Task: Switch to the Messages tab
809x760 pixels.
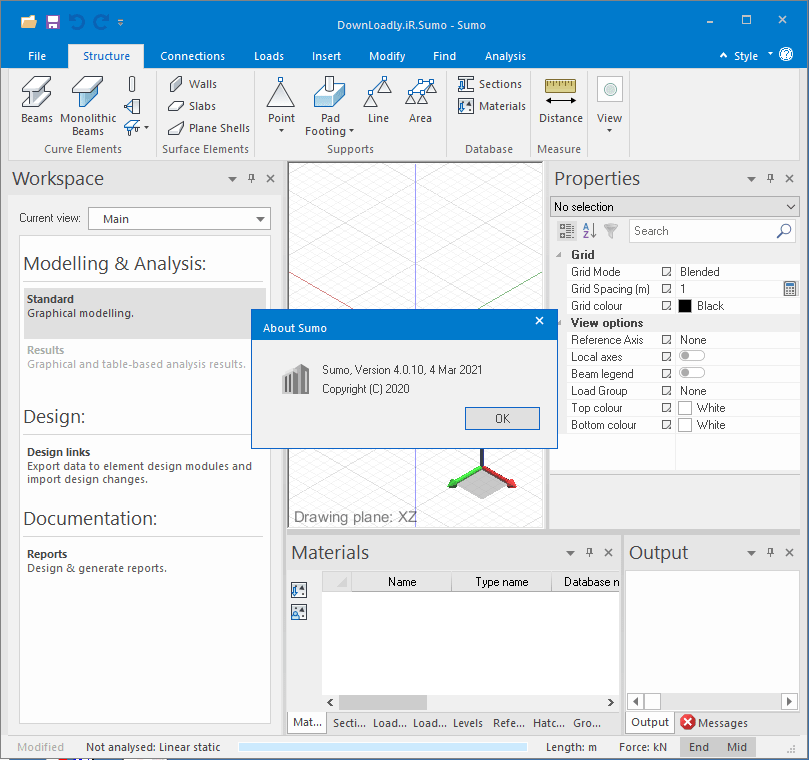Action: click(x=714, y=723)
